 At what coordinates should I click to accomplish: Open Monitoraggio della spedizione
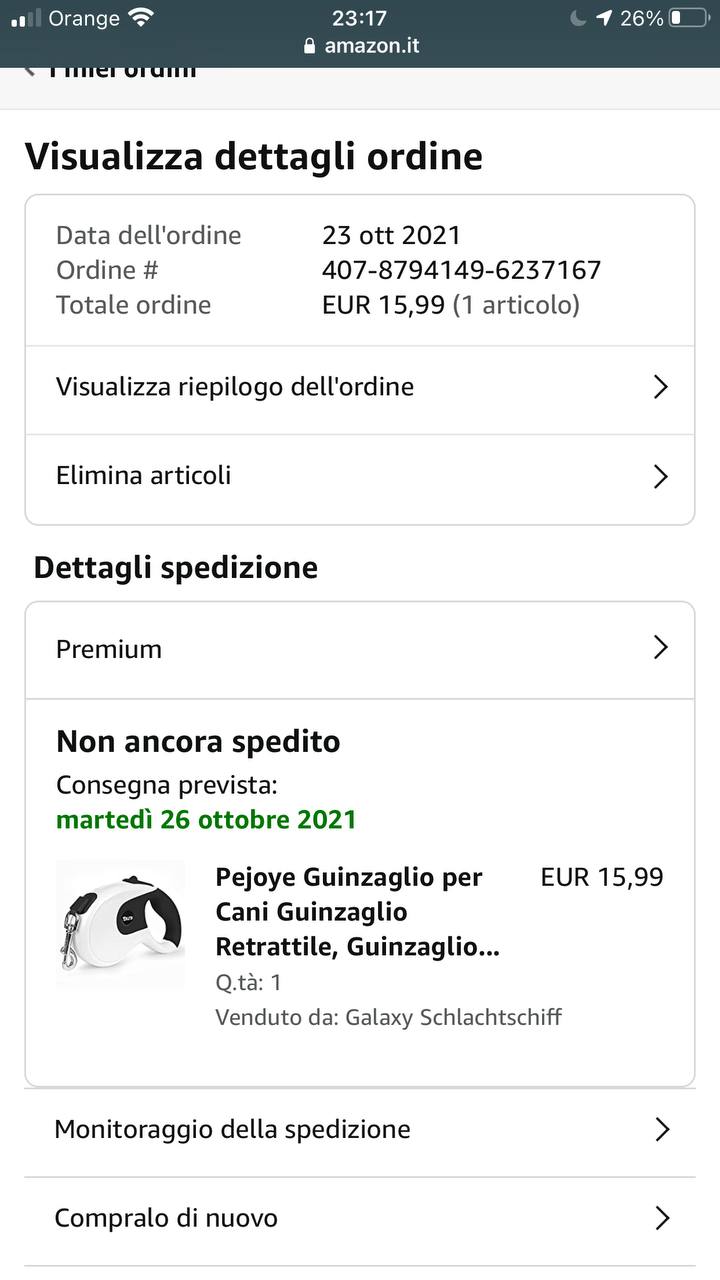(232, 1130)
